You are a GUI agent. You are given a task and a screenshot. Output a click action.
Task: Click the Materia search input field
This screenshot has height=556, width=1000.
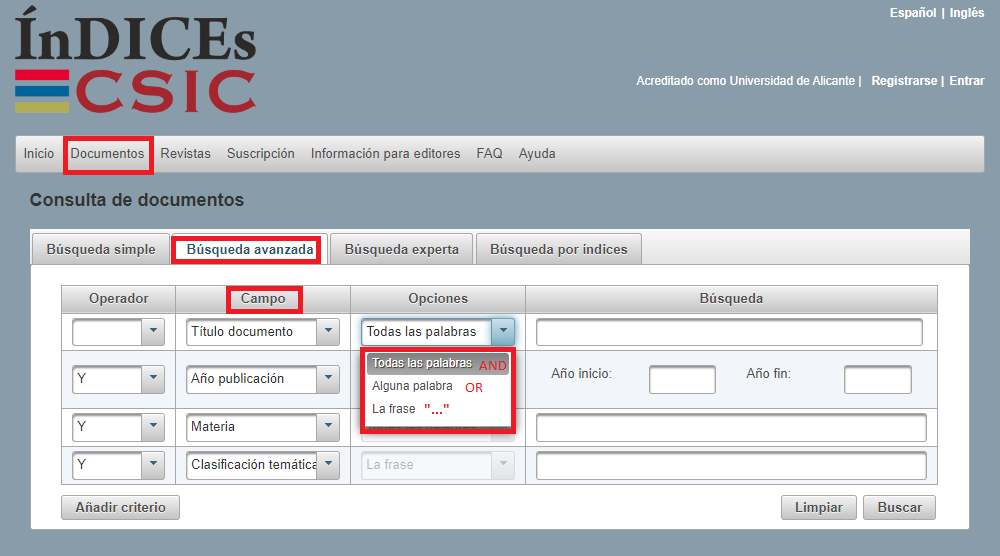click(x=732, y=427)
